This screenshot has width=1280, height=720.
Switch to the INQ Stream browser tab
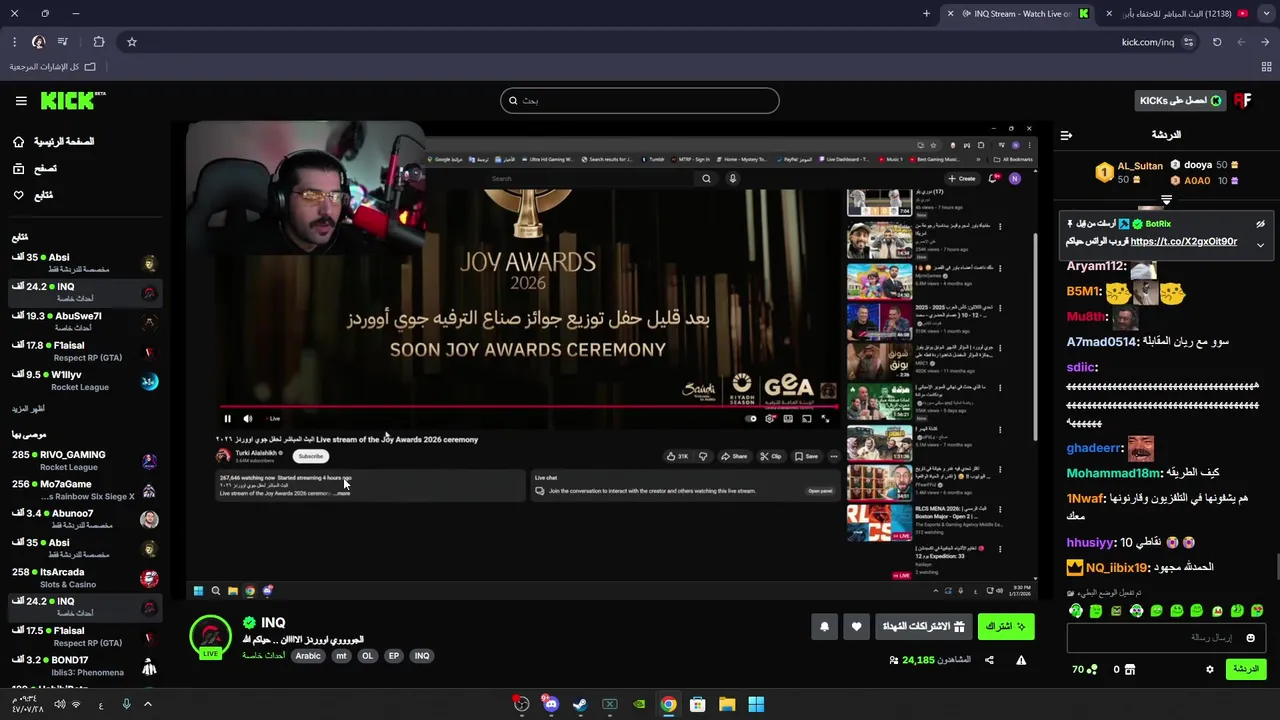pos(1019,14)
